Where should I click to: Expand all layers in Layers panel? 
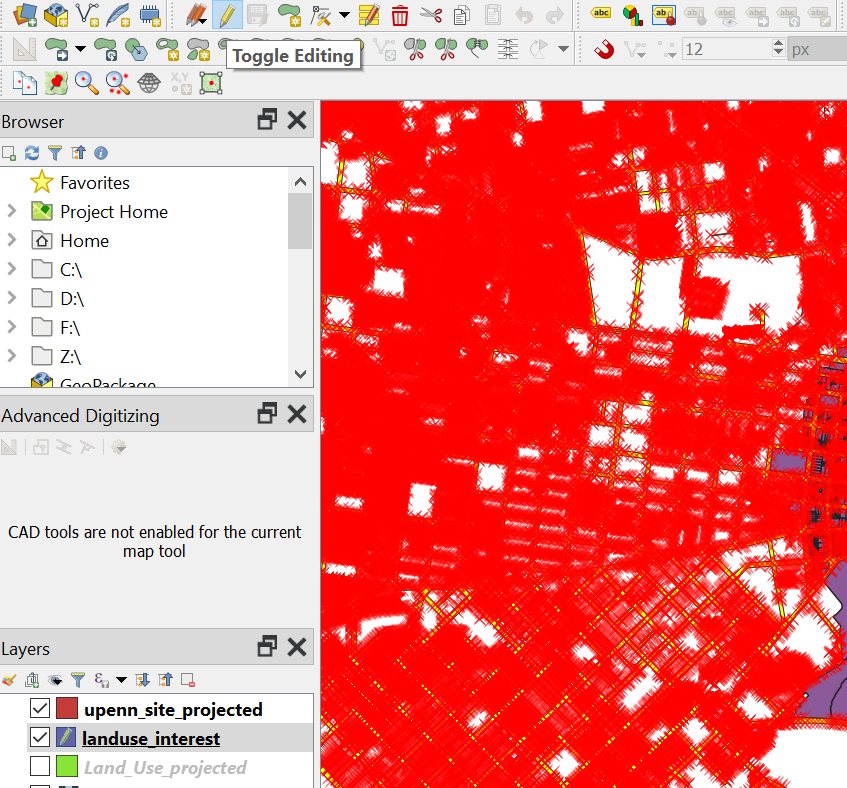coord(143,680)
